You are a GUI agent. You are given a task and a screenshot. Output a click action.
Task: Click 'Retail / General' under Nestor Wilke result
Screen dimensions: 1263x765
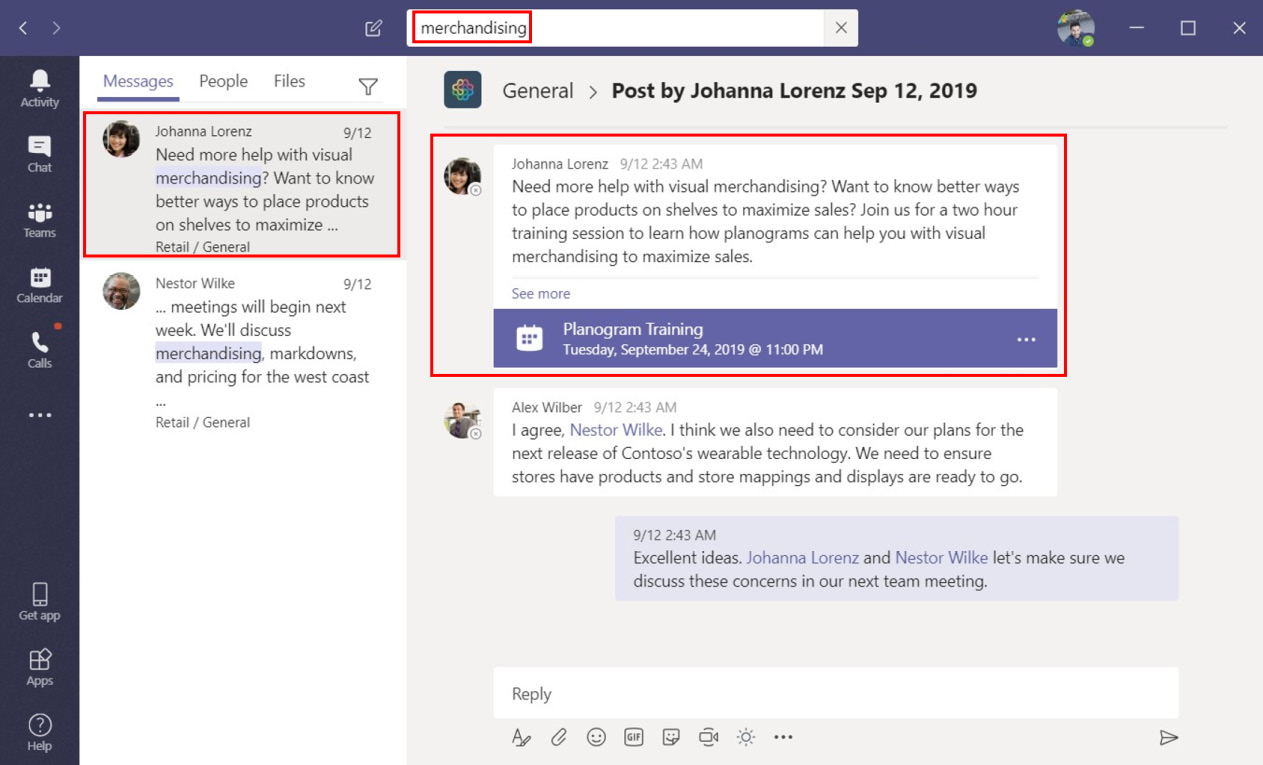pos(203,423)
